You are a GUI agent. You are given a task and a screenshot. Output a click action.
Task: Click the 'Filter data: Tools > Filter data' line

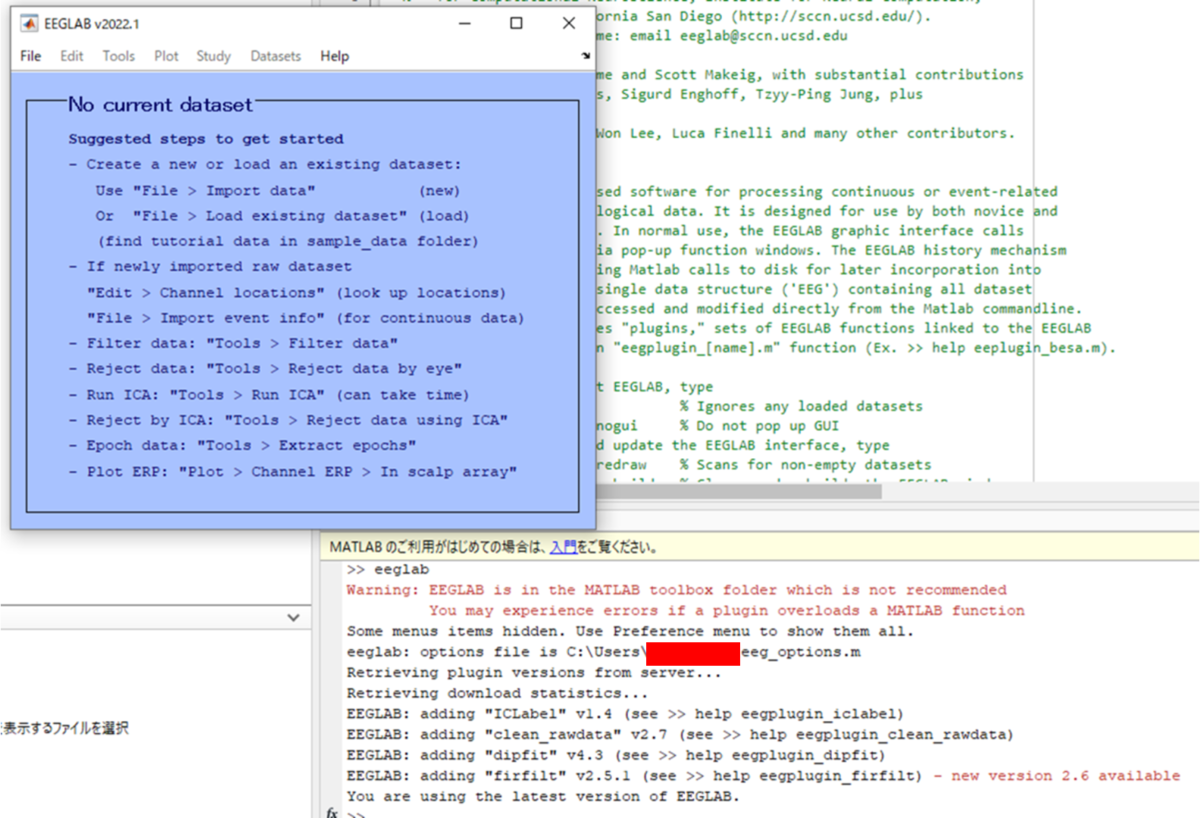tap(233, 343)
